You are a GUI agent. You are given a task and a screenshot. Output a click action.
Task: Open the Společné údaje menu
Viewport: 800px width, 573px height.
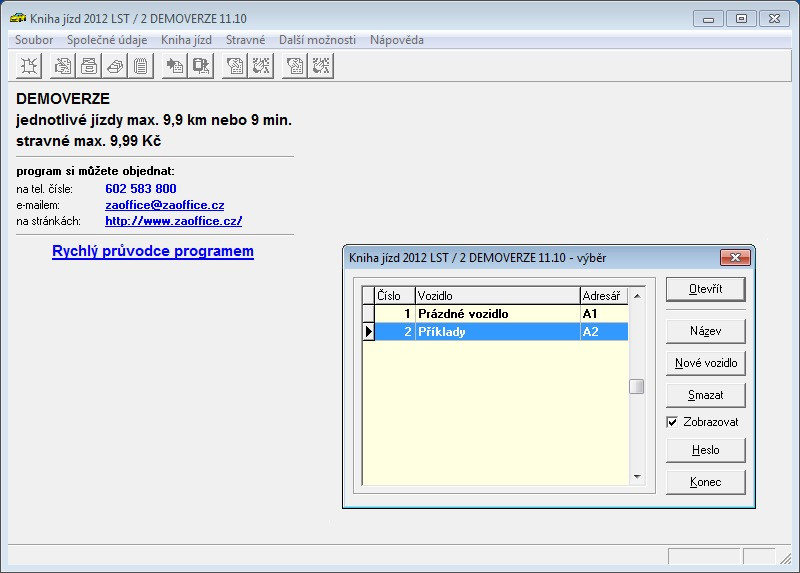coord(107,40)
